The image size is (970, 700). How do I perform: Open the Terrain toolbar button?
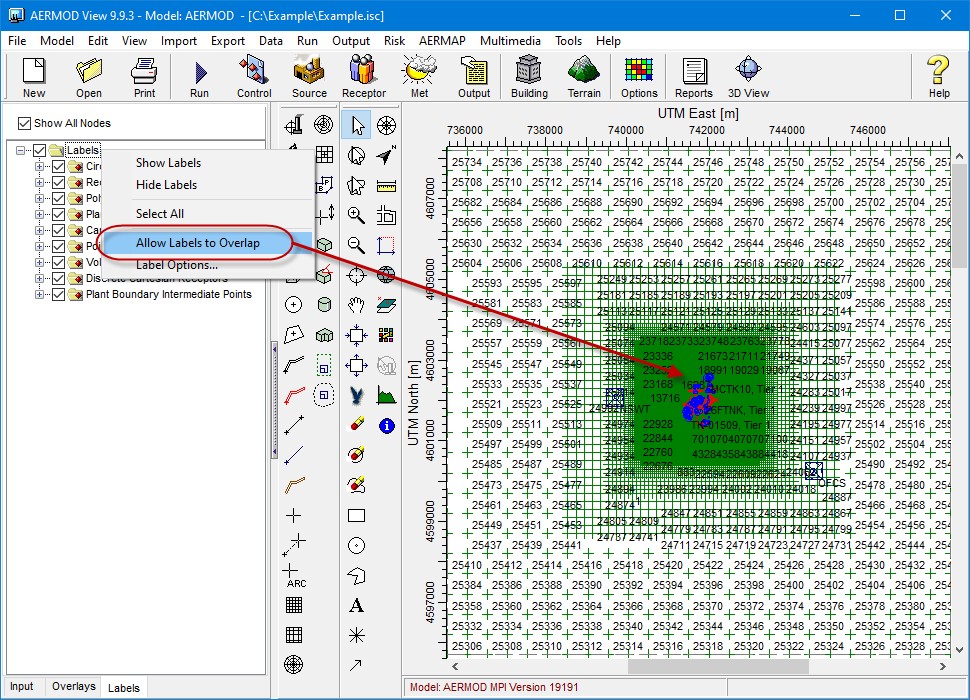[584, 77]
